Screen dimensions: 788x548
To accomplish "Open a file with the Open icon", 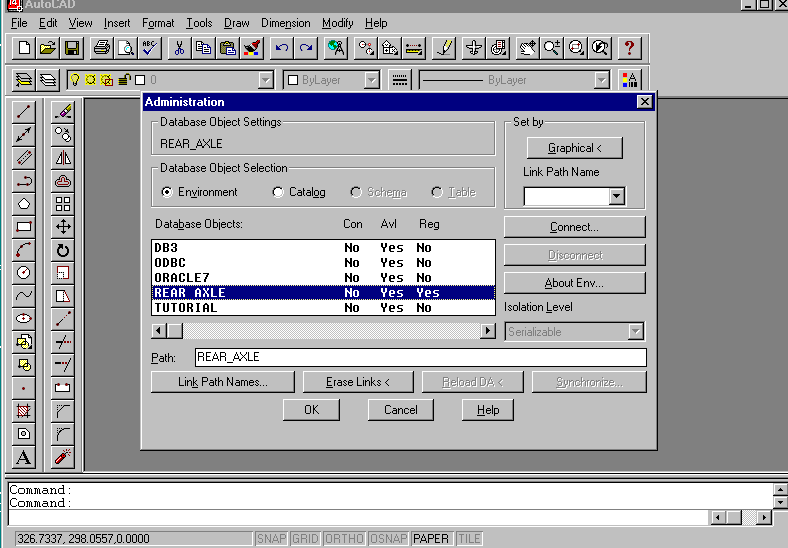I will [48, 48].
